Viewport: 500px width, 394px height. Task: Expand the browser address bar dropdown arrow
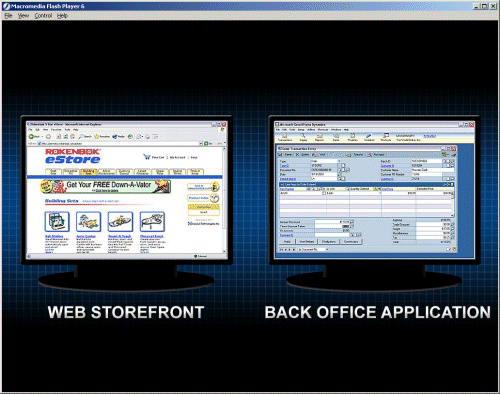201,143
